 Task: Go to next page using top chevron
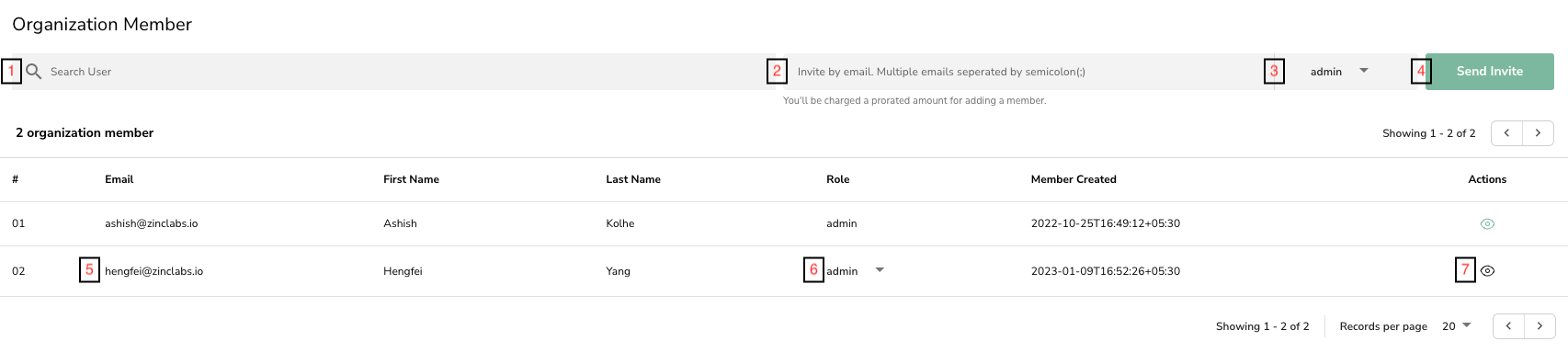1538,133
